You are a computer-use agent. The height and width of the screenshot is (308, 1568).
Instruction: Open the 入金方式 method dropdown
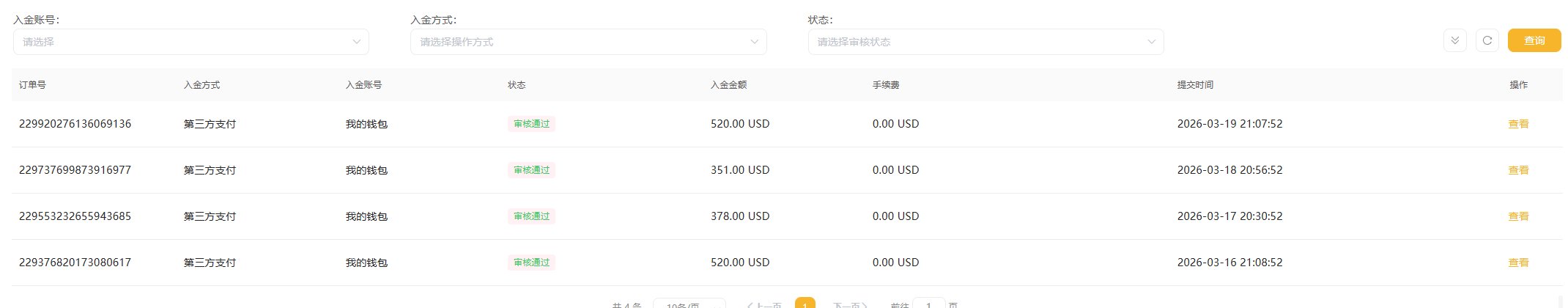[588, 42]
